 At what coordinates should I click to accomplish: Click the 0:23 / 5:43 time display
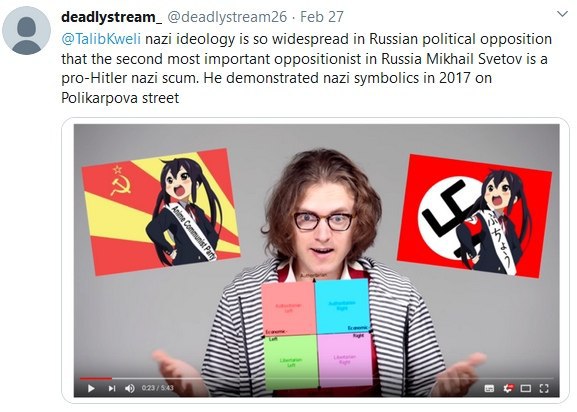click(x=157, y=388)
